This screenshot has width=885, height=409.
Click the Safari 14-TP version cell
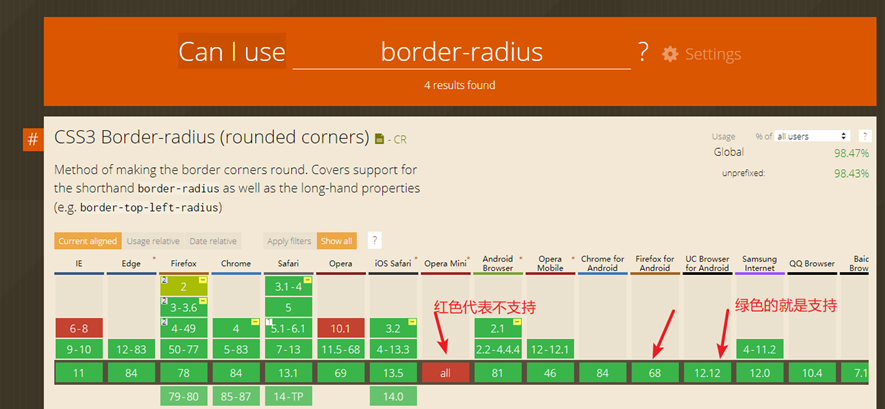pos(288,396)
